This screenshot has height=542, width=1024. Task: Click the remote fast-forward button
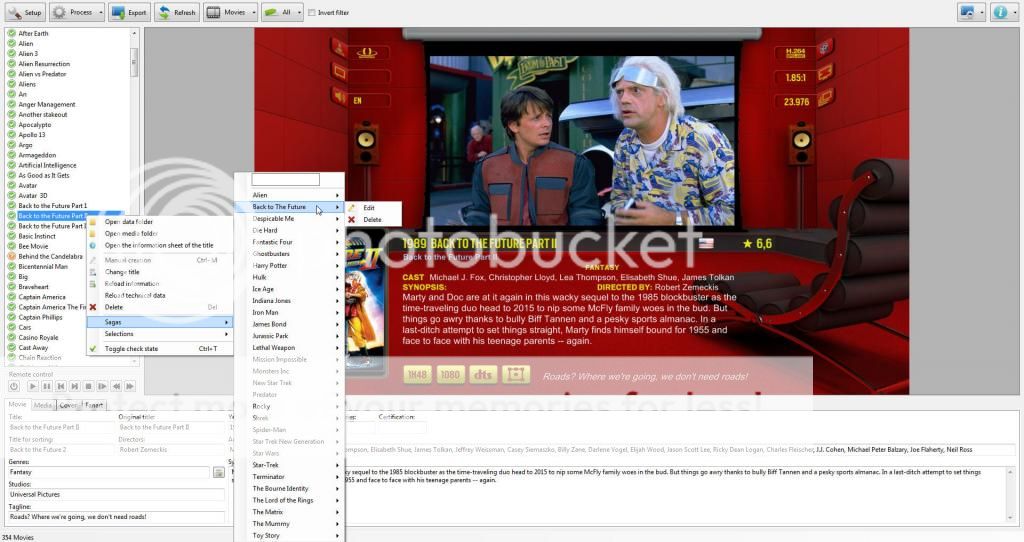131,387
